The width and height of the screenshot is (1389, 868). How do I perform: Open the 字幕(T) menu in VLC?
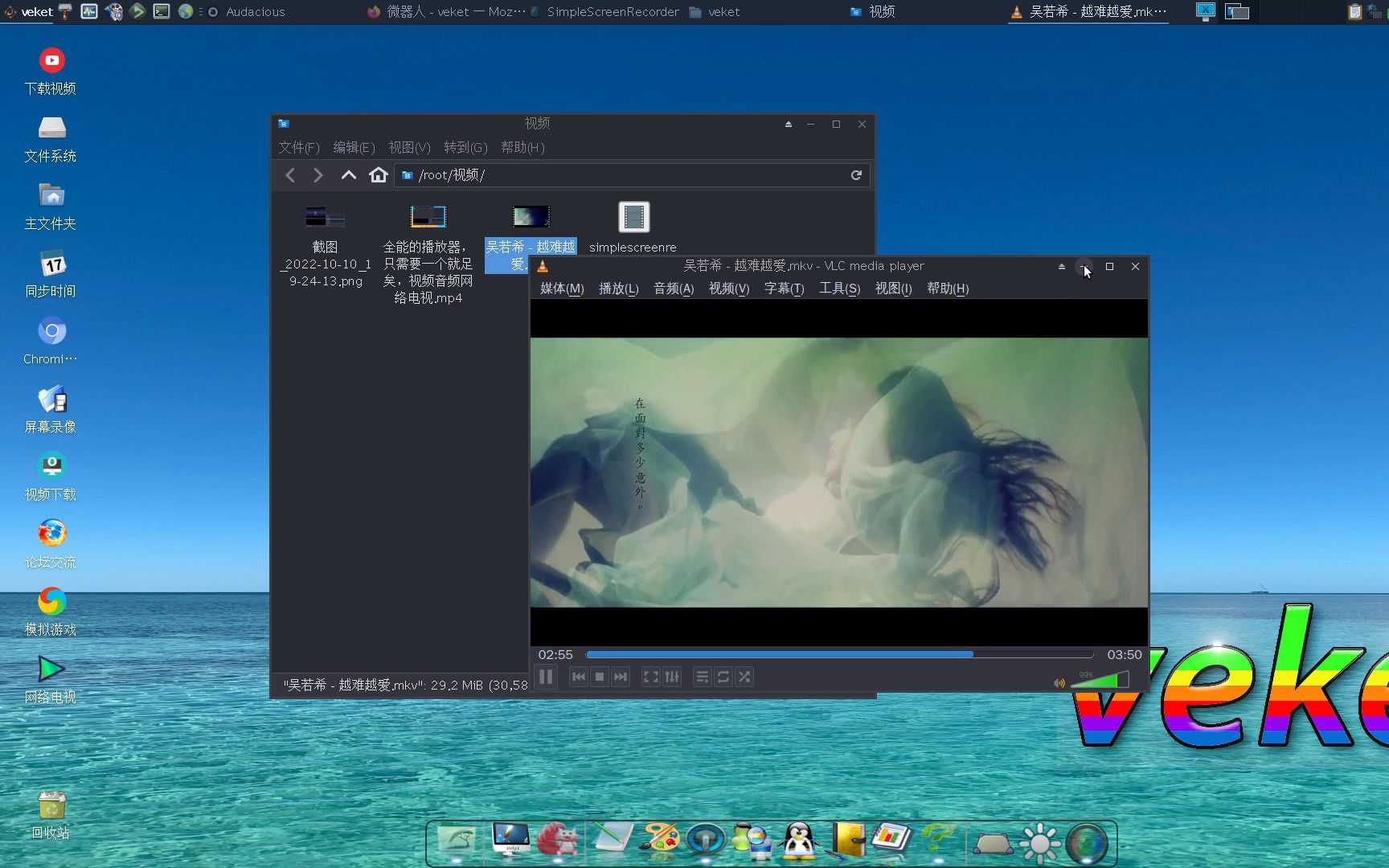(x=784, y=289)
